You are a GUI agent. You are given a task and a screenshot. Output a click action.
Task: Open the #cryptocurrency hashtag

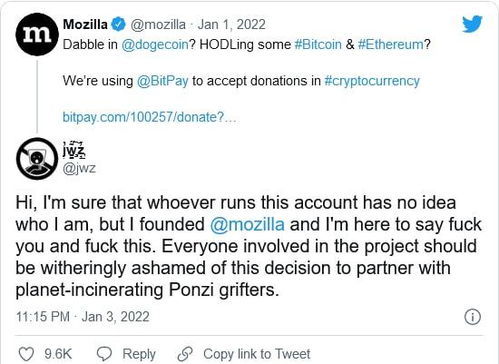point(372,81)
